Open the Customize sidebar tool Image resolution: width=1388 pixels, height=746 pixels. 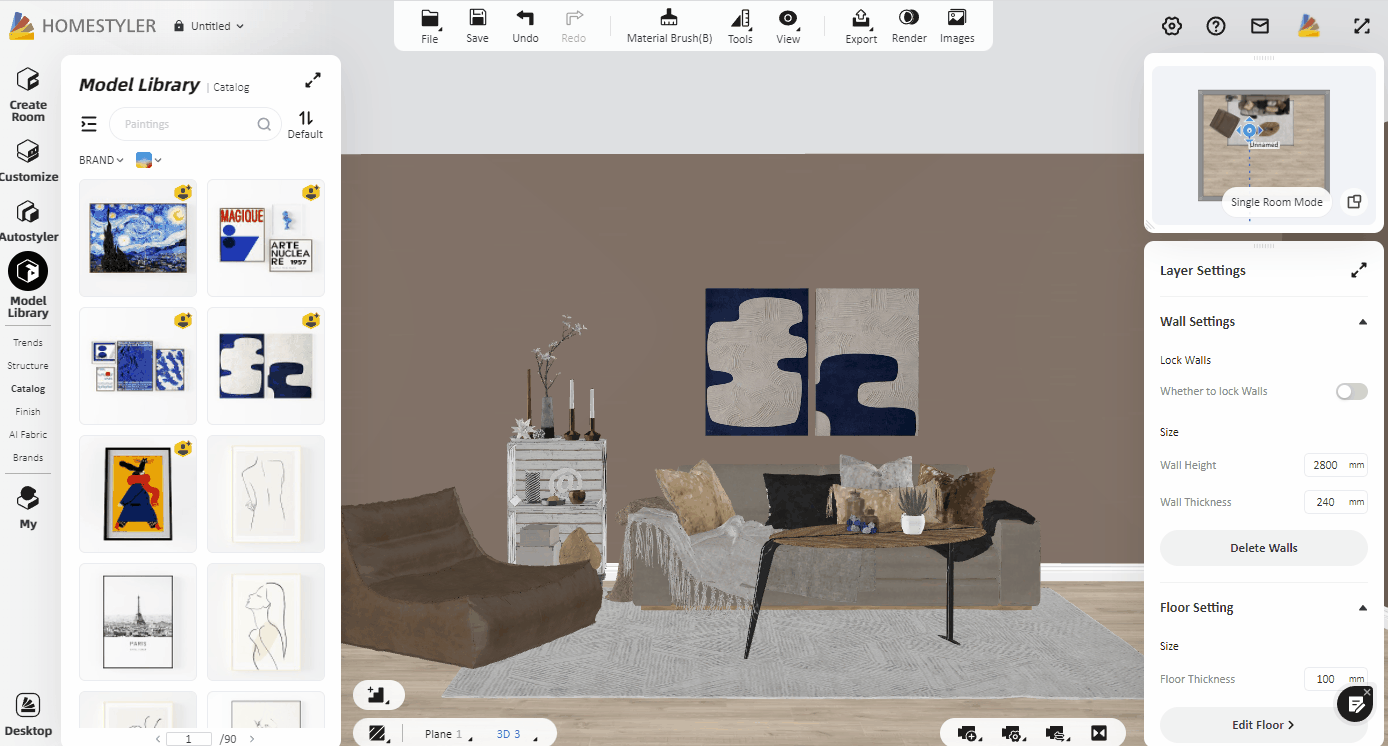(x=28, y=152)
